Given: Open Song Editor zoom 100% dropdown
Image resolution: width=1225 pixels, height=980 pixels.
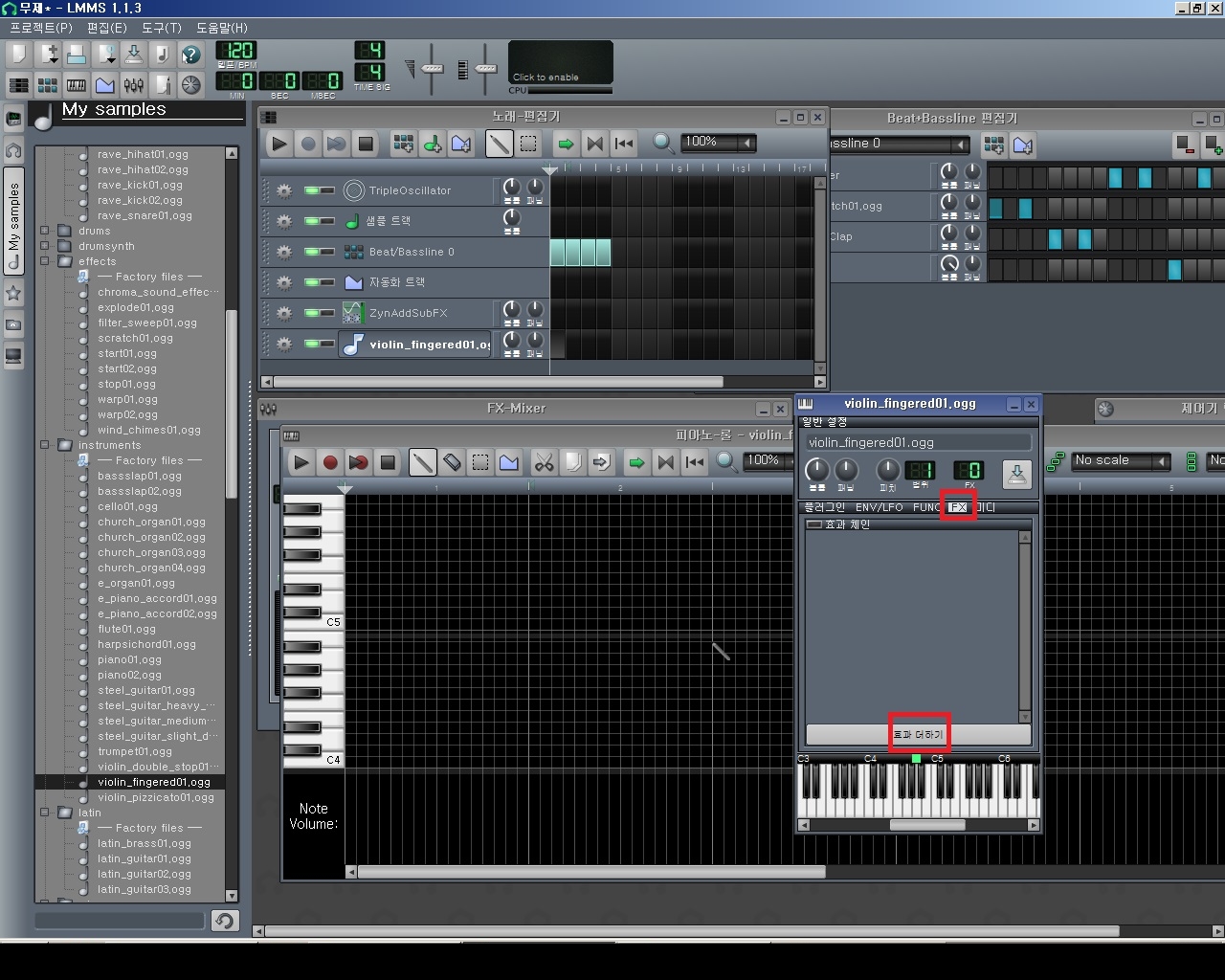Looking at the screenshot, I should click(719, 143).
